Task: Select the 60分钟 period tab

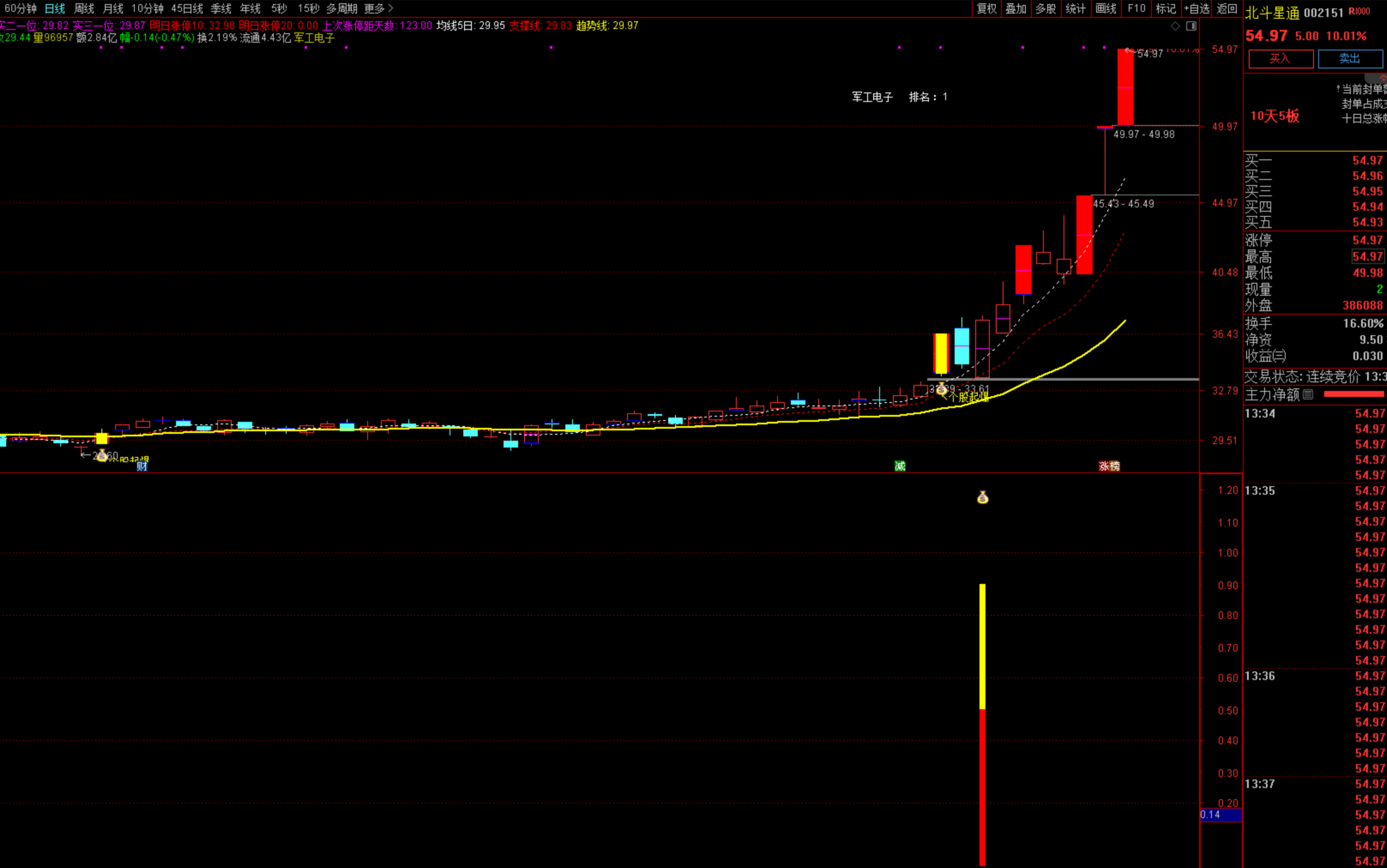Action: [x=20, y=9]
